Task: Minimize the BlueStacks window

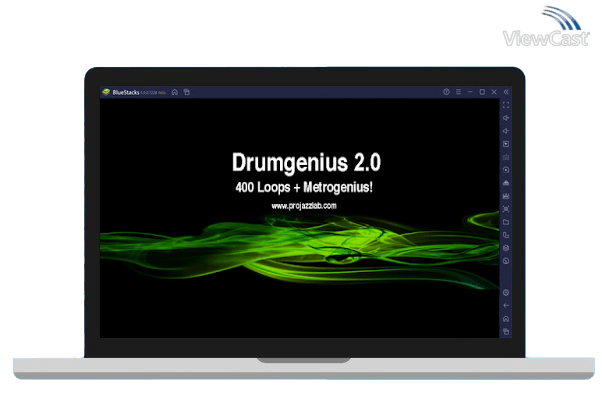Action: [470, 92]
